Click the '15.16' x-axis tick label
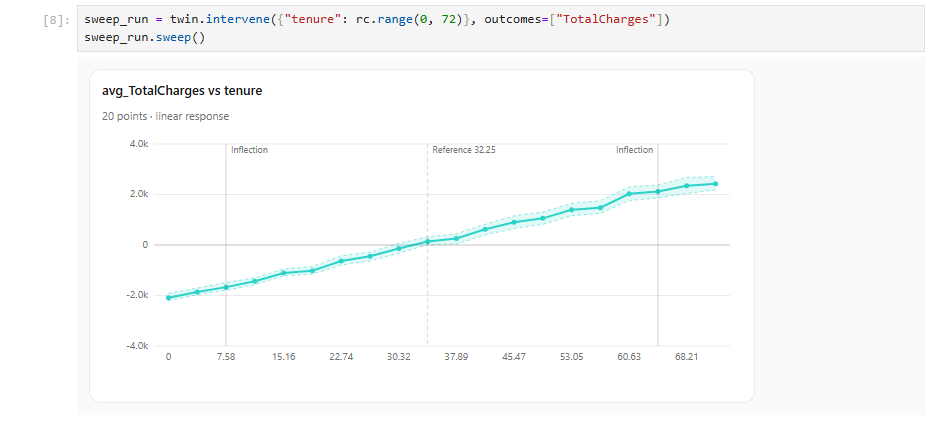930x423 pixels. tap(284, 357)
